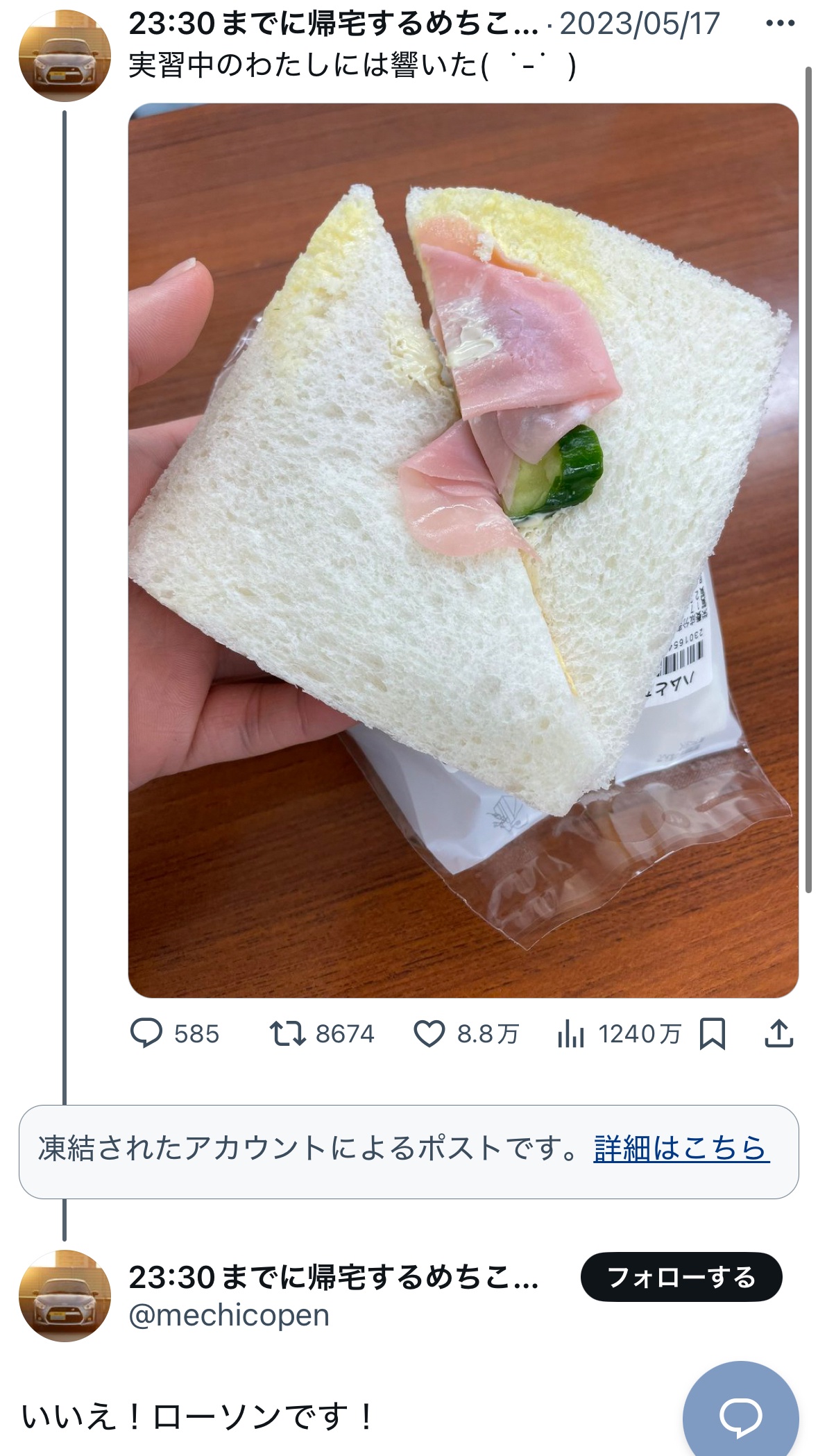Image resolution: width=818 pixels, height=1456 pixels.
Task: Open the @mechicopen profile handle
Action: (229, 1316)
